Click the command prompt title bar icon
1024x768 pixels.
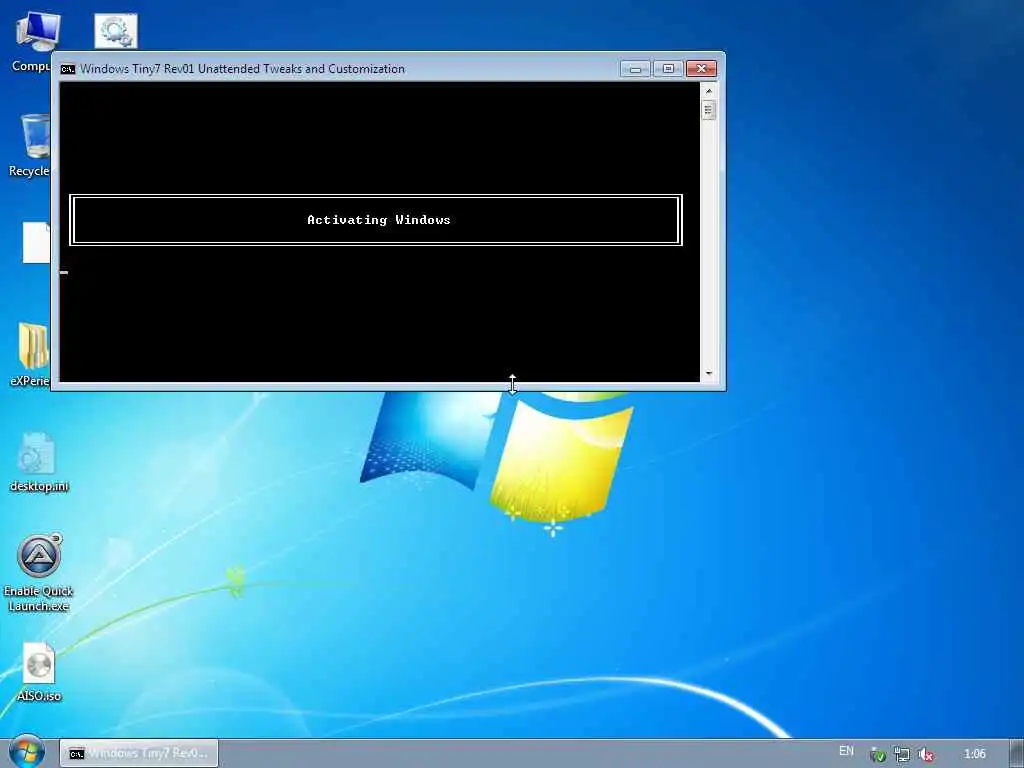68,69
